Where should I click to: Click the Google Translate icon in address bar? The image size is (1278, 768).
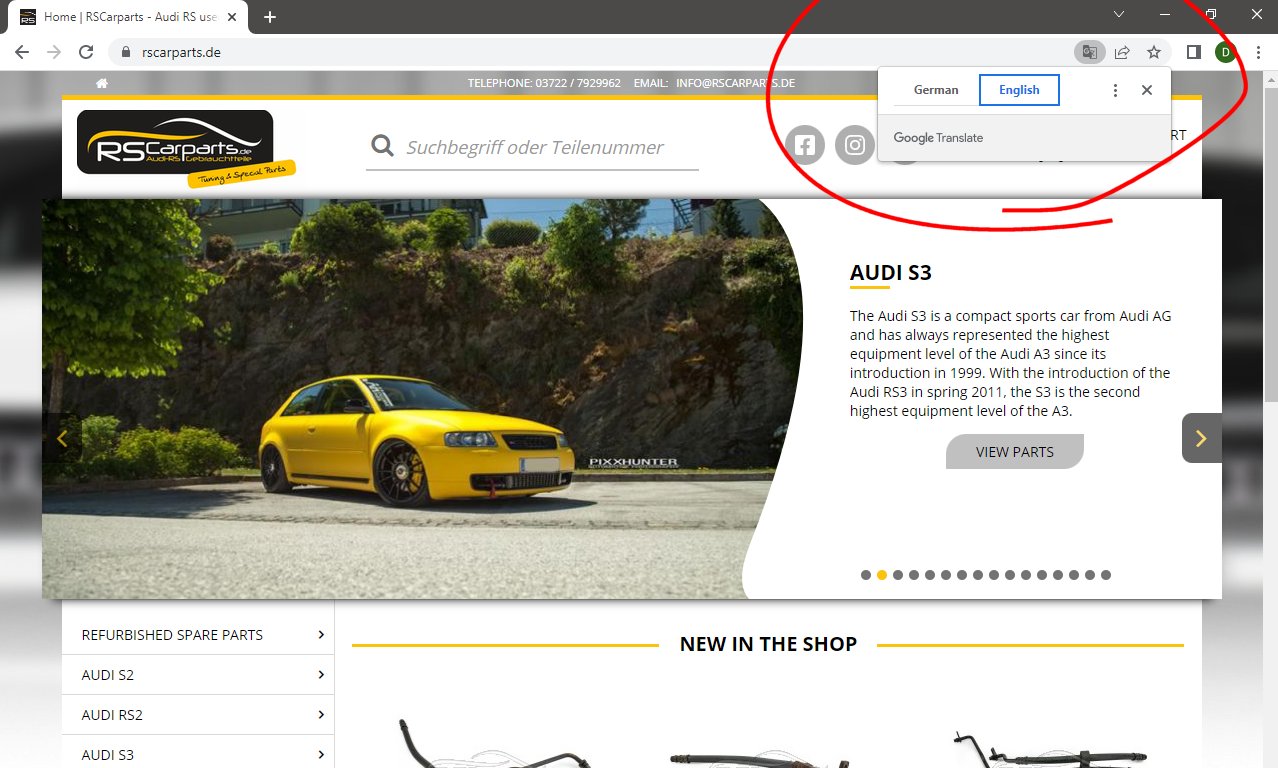click(x=1087, y=52)
